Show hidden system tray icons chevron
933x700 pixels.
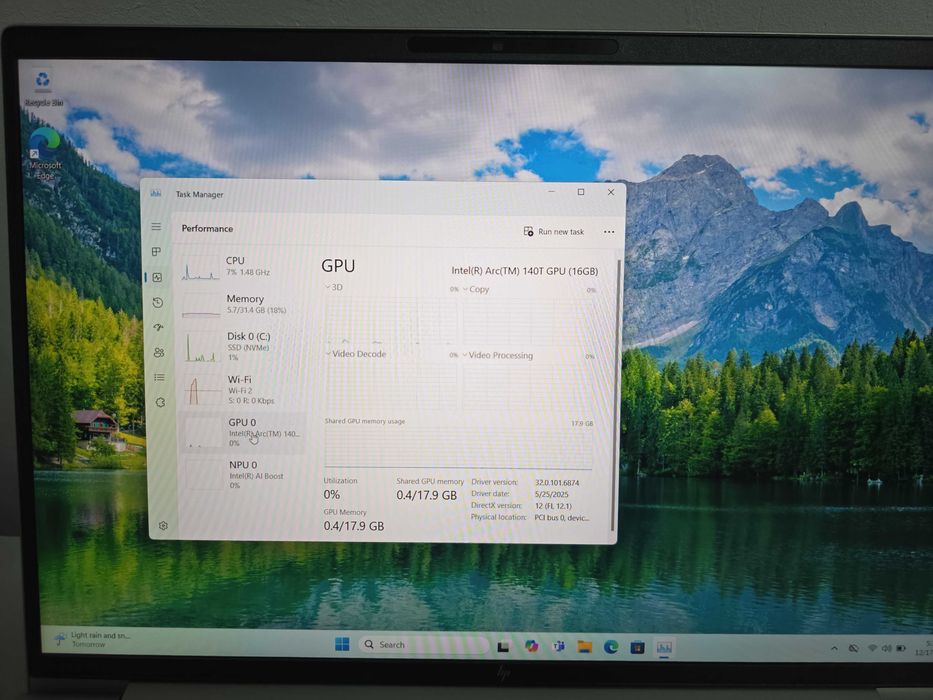[834, 648]
